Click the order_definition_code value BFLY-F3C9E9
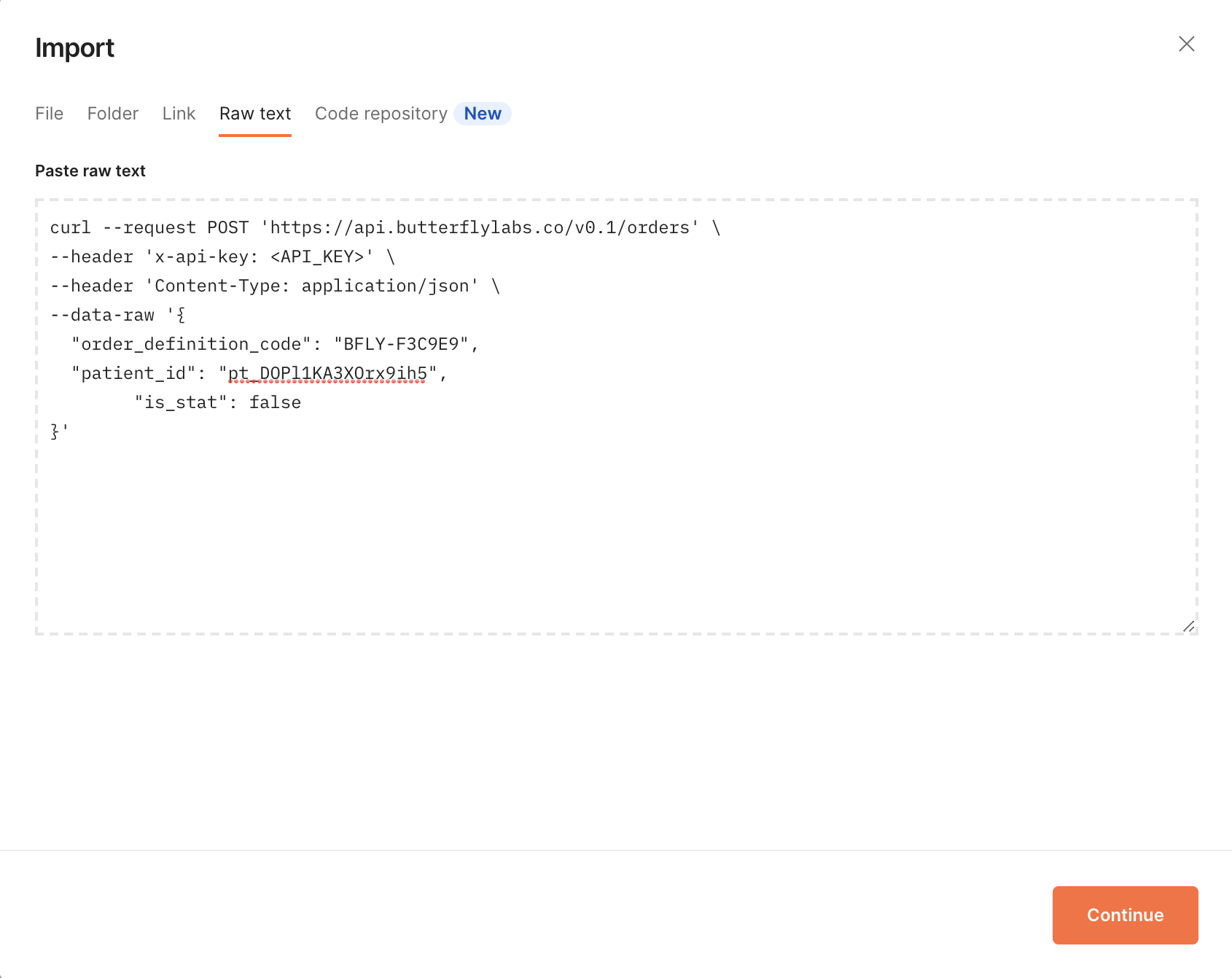The image size is (1232, 978). click(401, 344)
